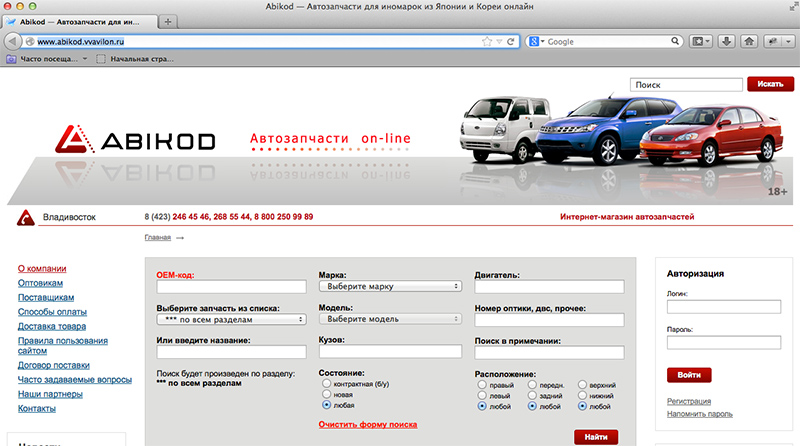Bookmark page with the star icon
The image size is (800, 446).
[x=487, y=42]
